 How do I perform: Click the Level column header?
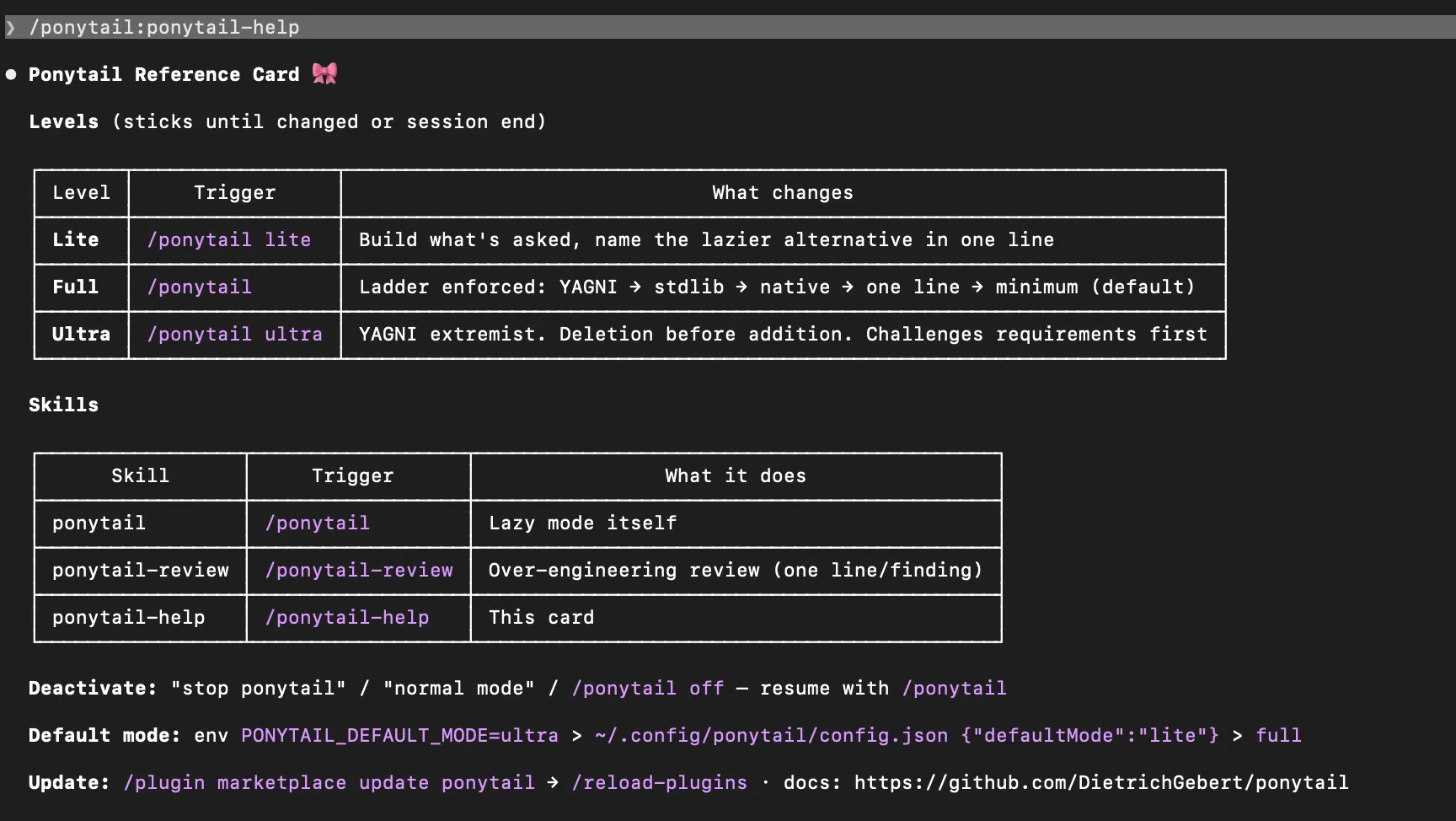(81, 192)
